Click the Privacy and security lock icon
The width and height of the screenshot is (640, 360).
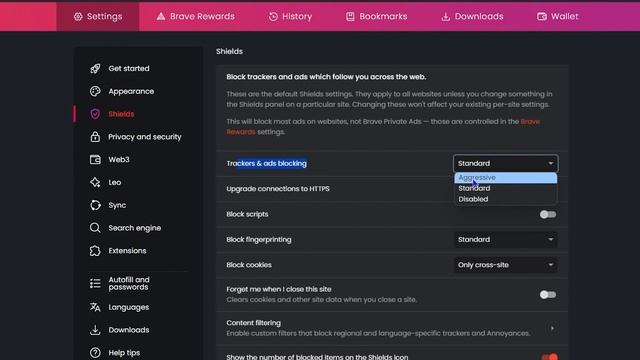[95, 137]
